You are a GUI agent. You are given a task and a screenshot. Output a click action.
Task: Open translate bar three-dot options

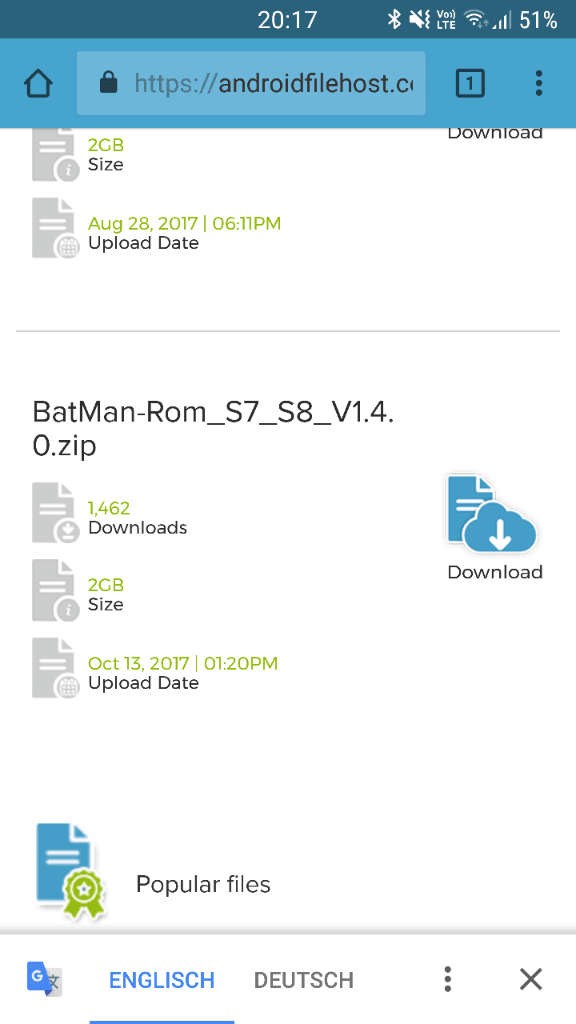pyautogui.click(x=447, y=979)
